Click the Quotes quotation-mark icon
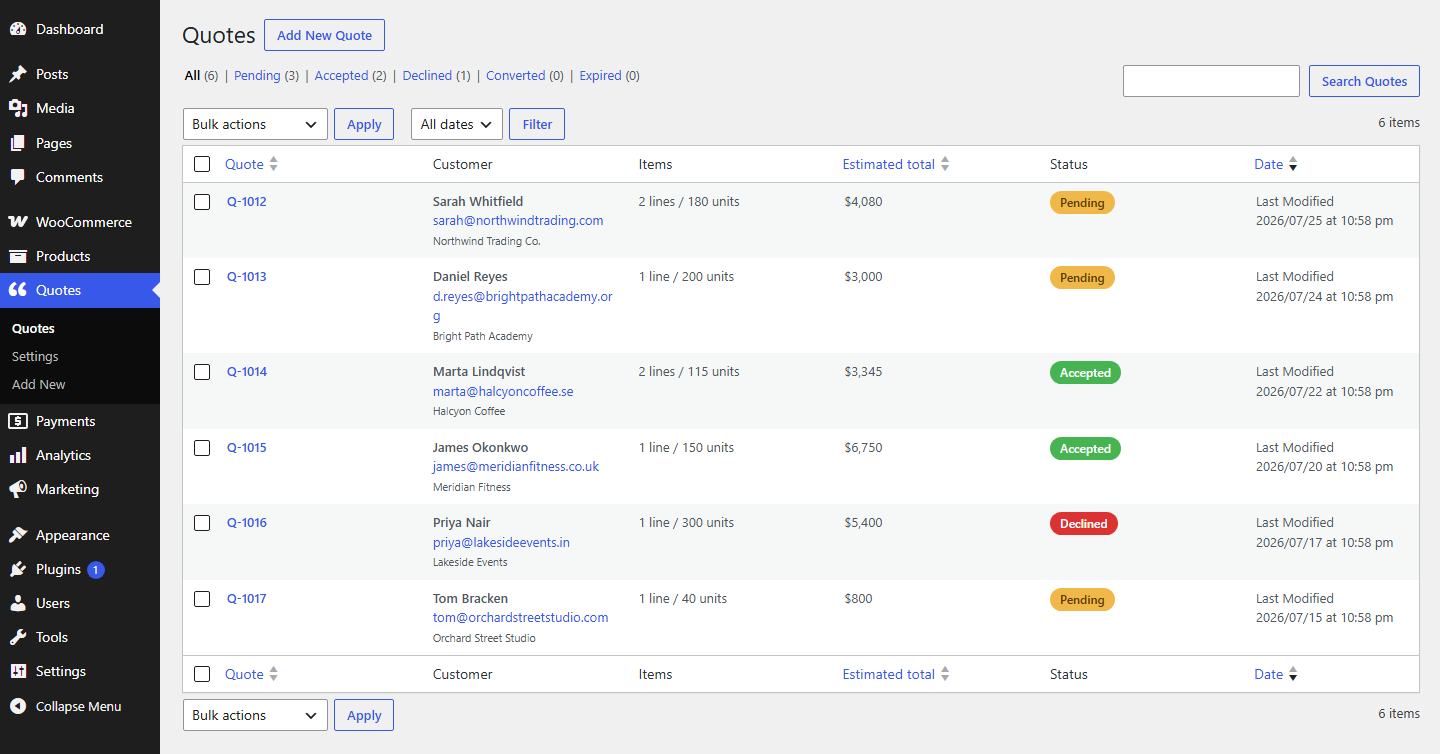The height and width of the screenshot is (754, 1440). [18, 290]
